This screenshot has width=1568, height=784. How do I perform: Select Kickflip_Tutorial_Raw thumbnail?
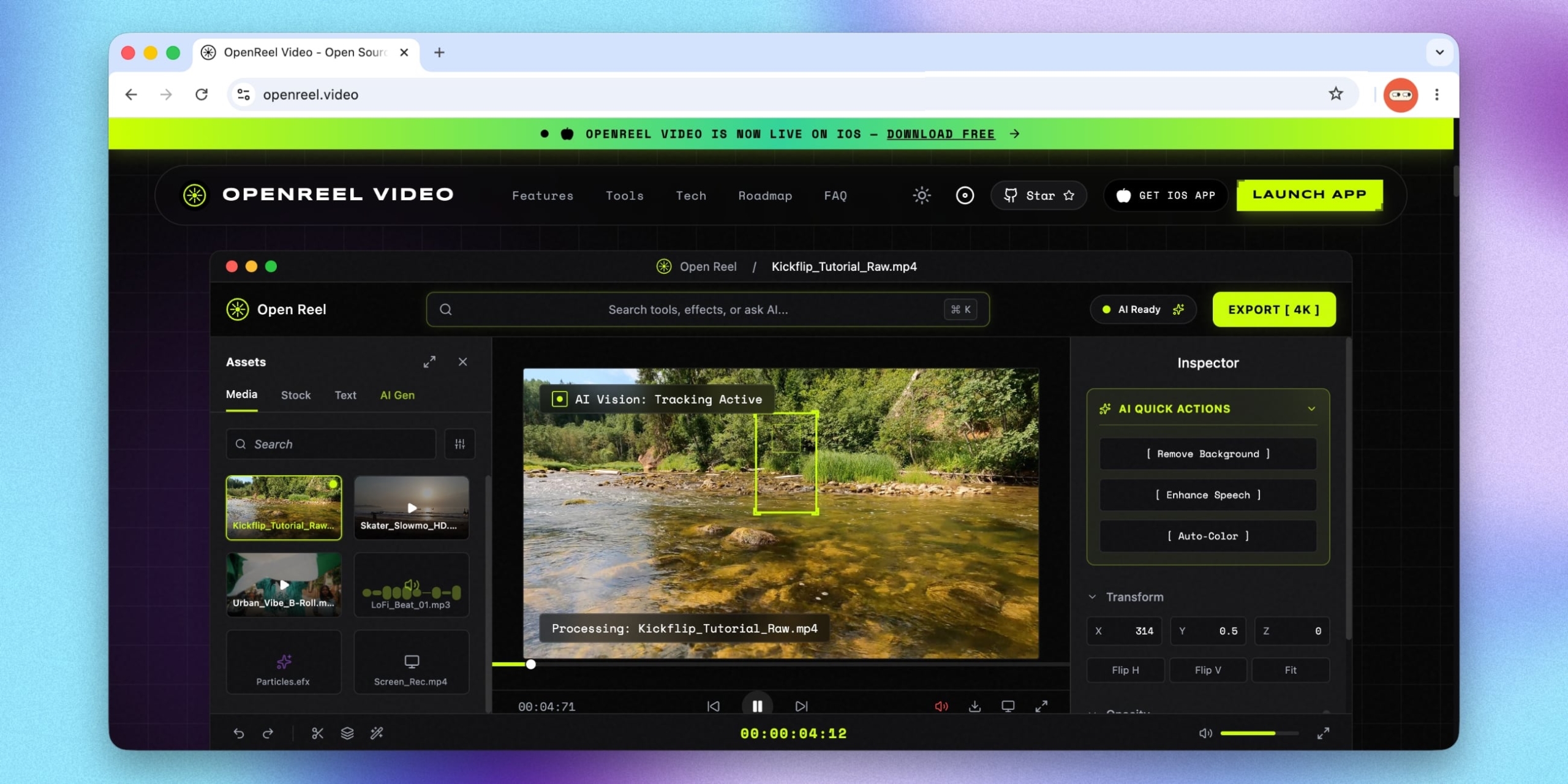click(x=284, y=508)
